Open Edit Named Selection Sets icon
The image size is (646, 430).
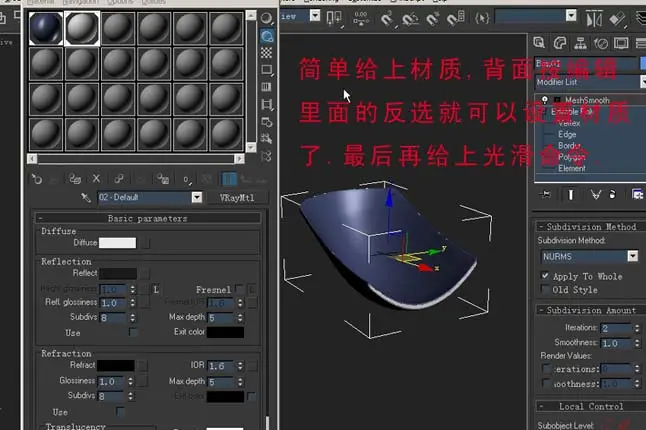[x=482, y=18]
